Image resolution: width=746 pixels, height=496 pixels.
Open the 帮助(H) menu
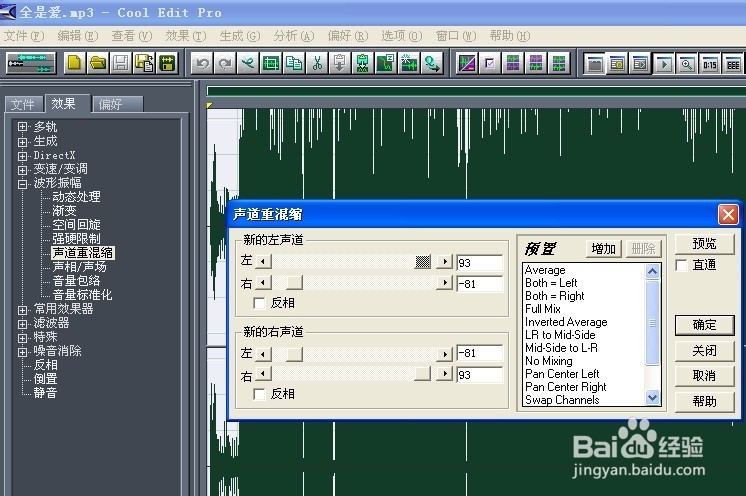[x=510, y=36]
